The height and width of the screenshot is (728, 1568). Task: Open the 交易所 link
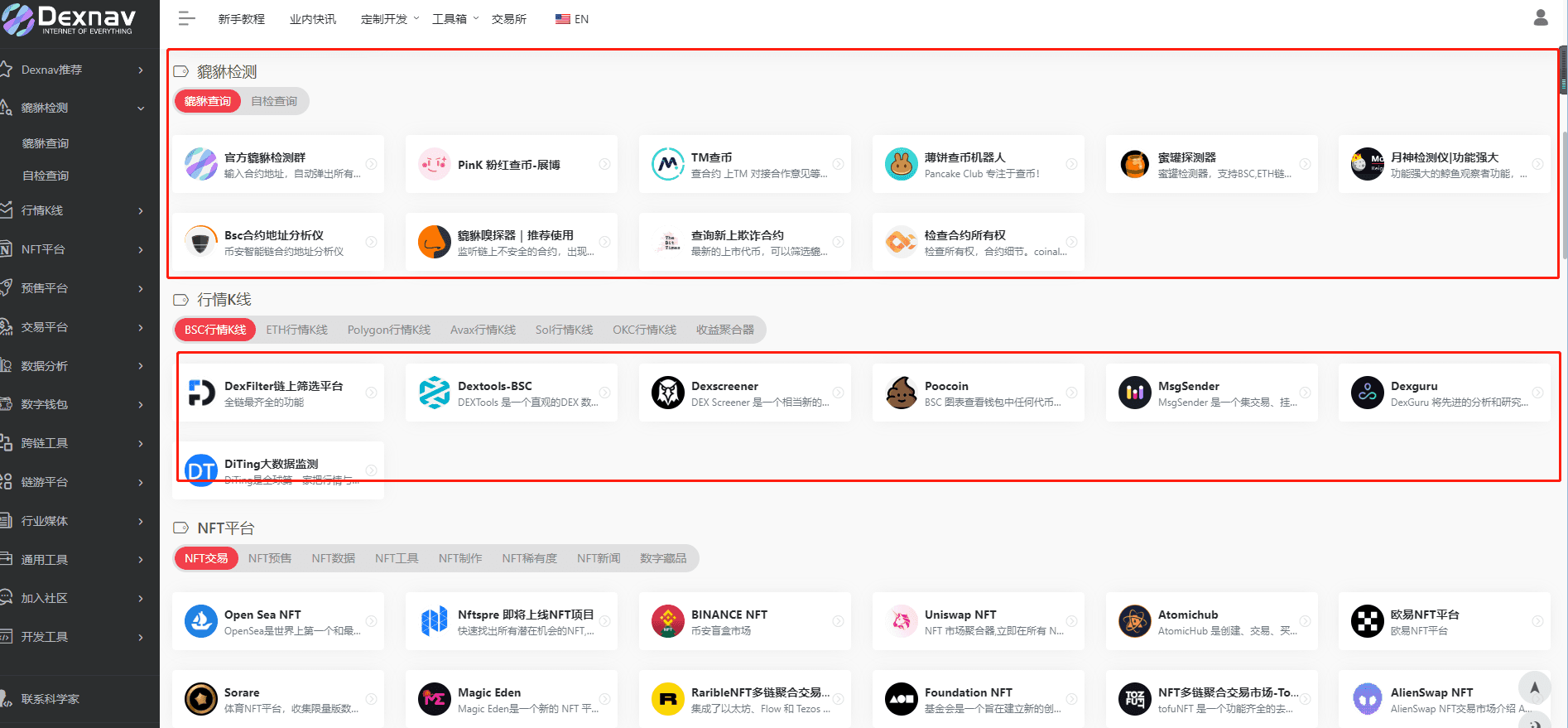click(x=509, y=19)
